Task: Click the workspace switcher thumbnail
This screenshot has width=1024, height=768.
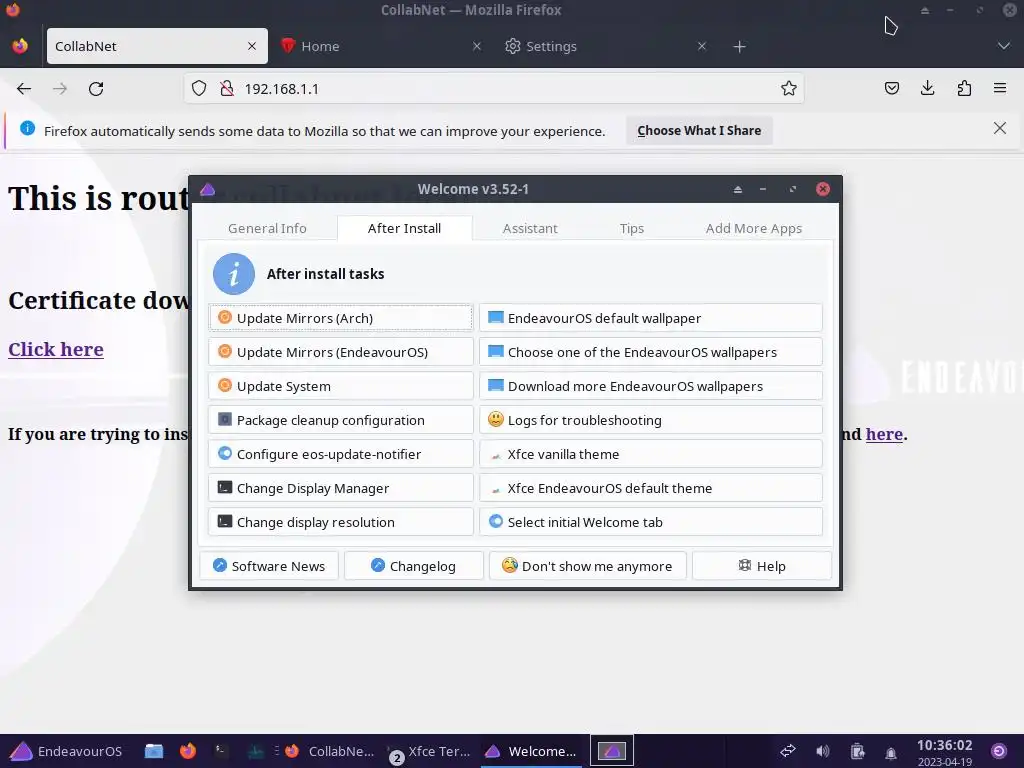Action: [x=611, y=751]
